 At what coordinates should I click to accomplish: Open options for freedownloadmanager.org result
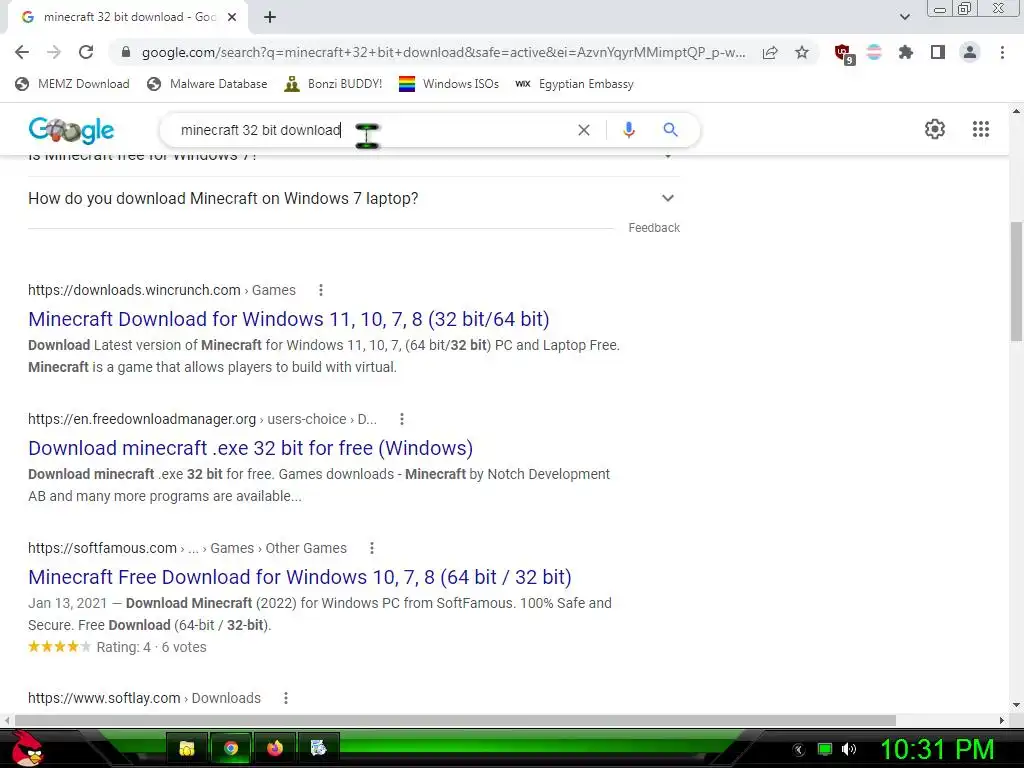coord(402,419)
